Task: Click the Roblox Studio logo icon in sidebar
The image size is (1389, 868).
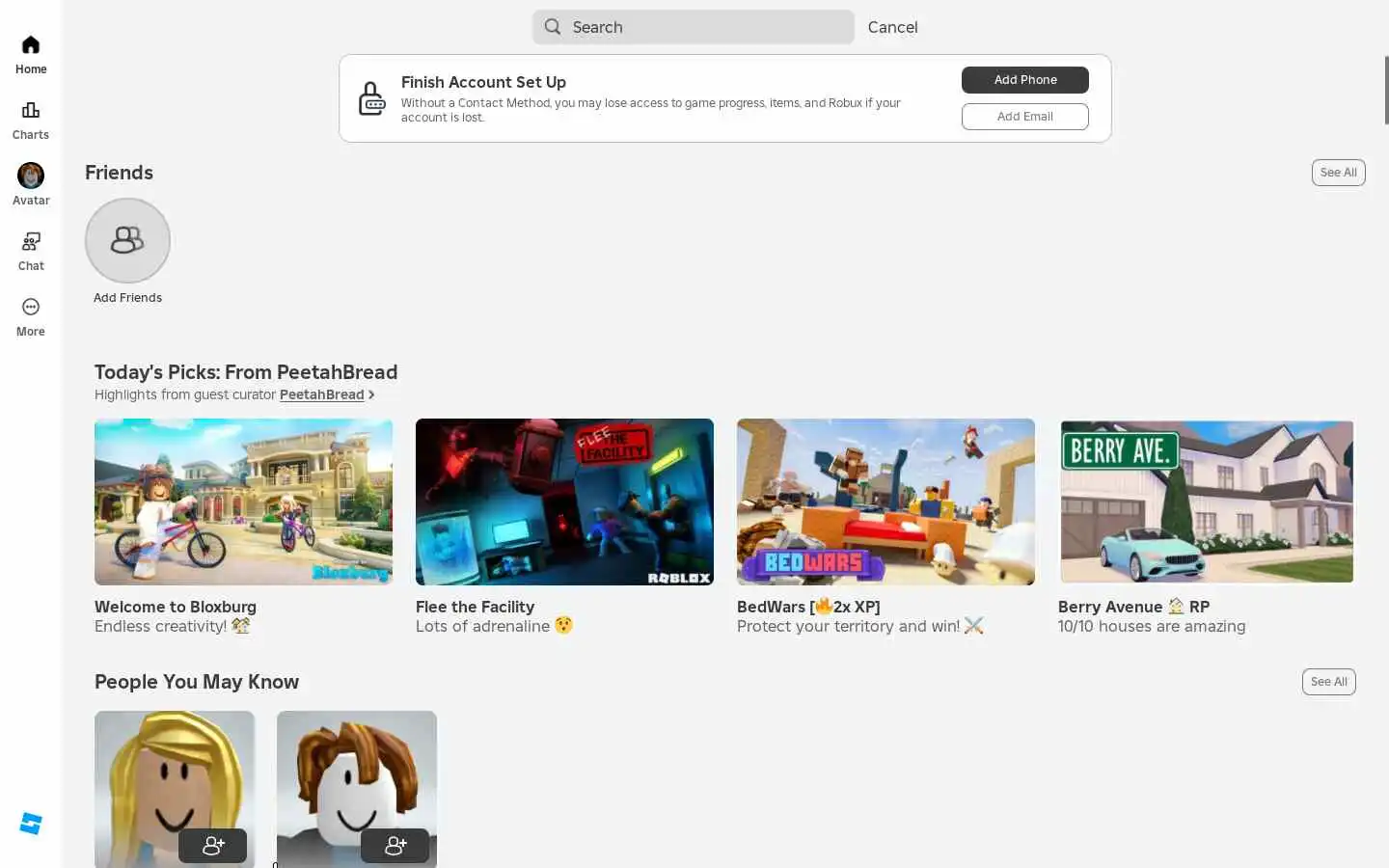Action: [x=31, y=824]
